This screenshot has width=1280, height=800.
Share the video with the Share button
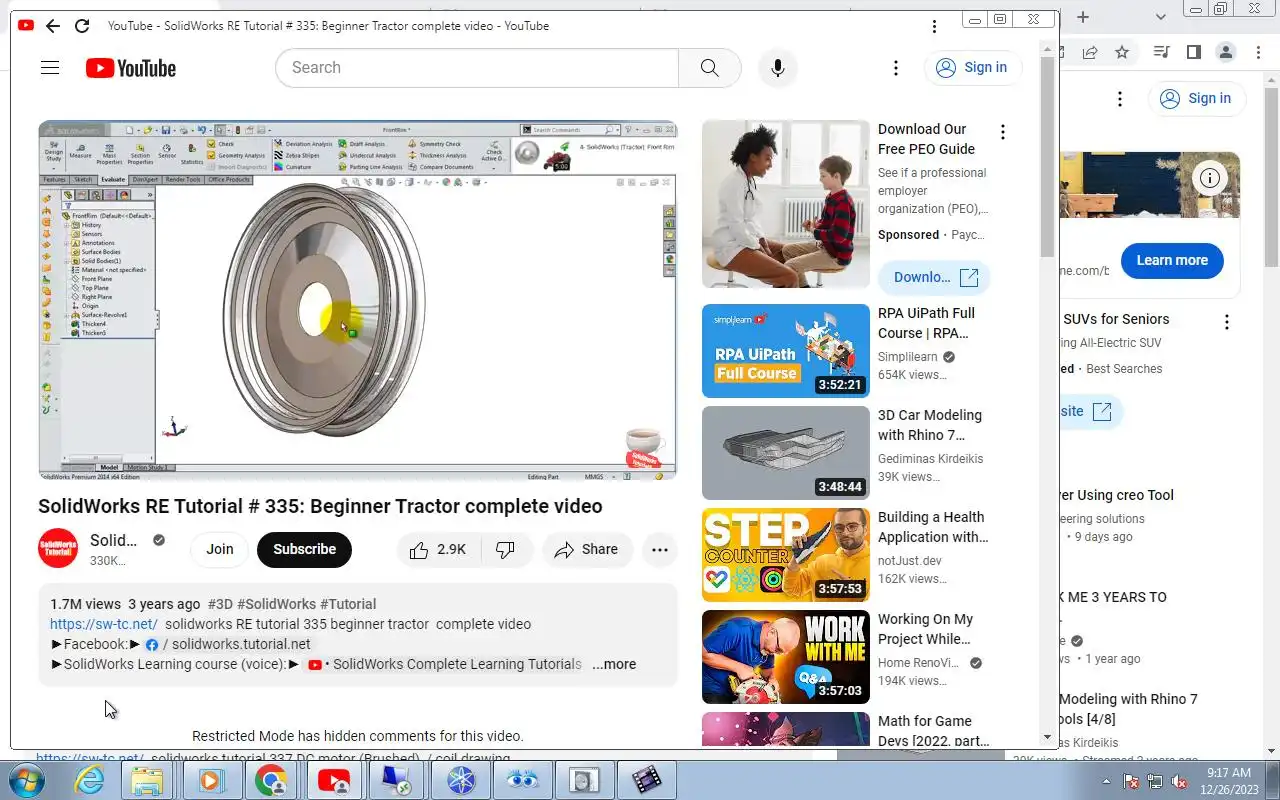tap(587, 549)
